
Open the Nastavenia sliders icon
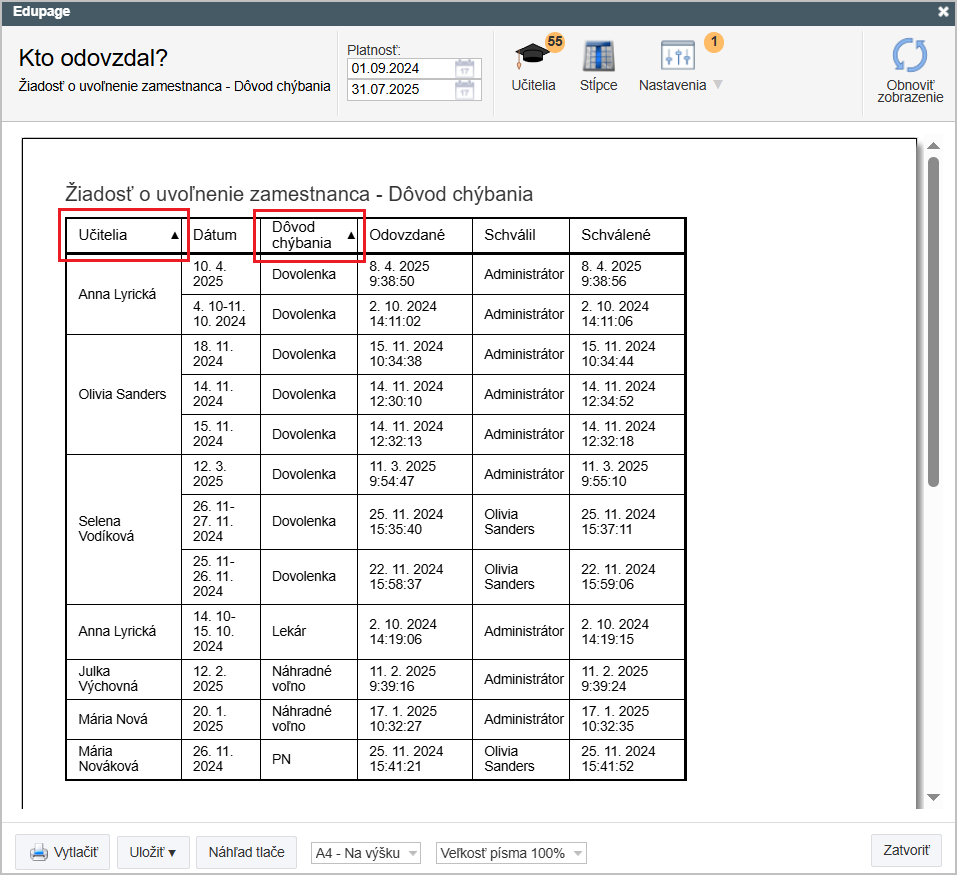pyautogui.click(x=677, y=57)
